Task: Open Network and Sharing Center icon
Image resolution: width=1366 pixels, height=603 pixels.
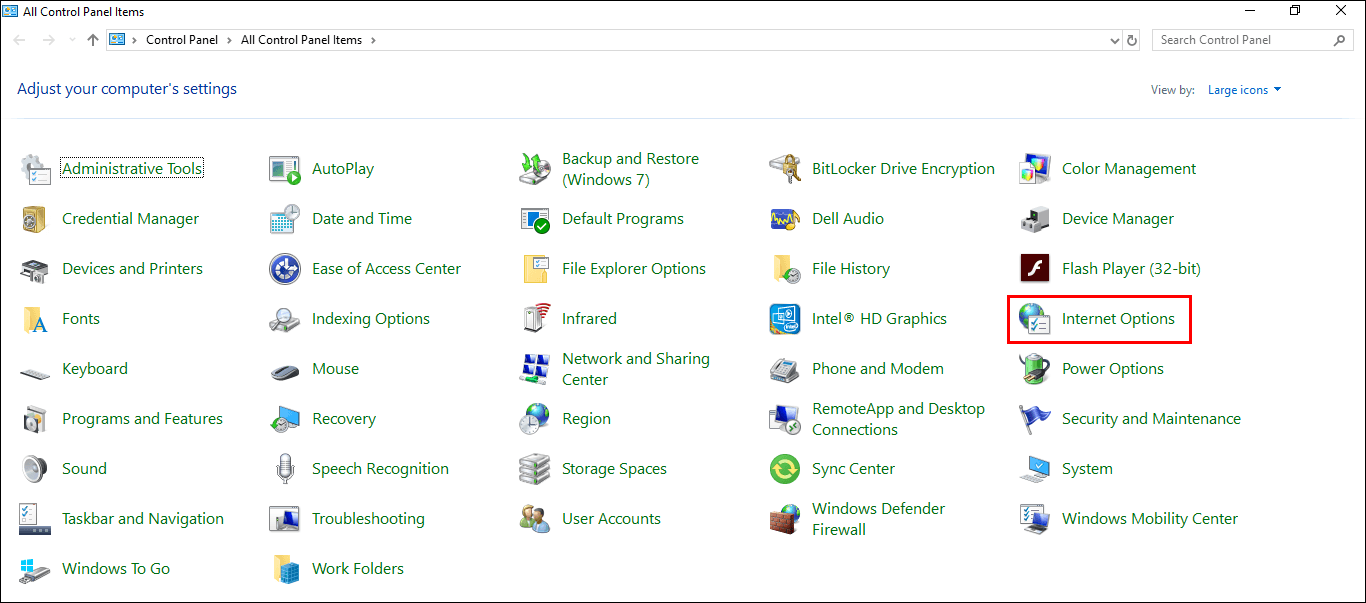Action: (535, 369)
